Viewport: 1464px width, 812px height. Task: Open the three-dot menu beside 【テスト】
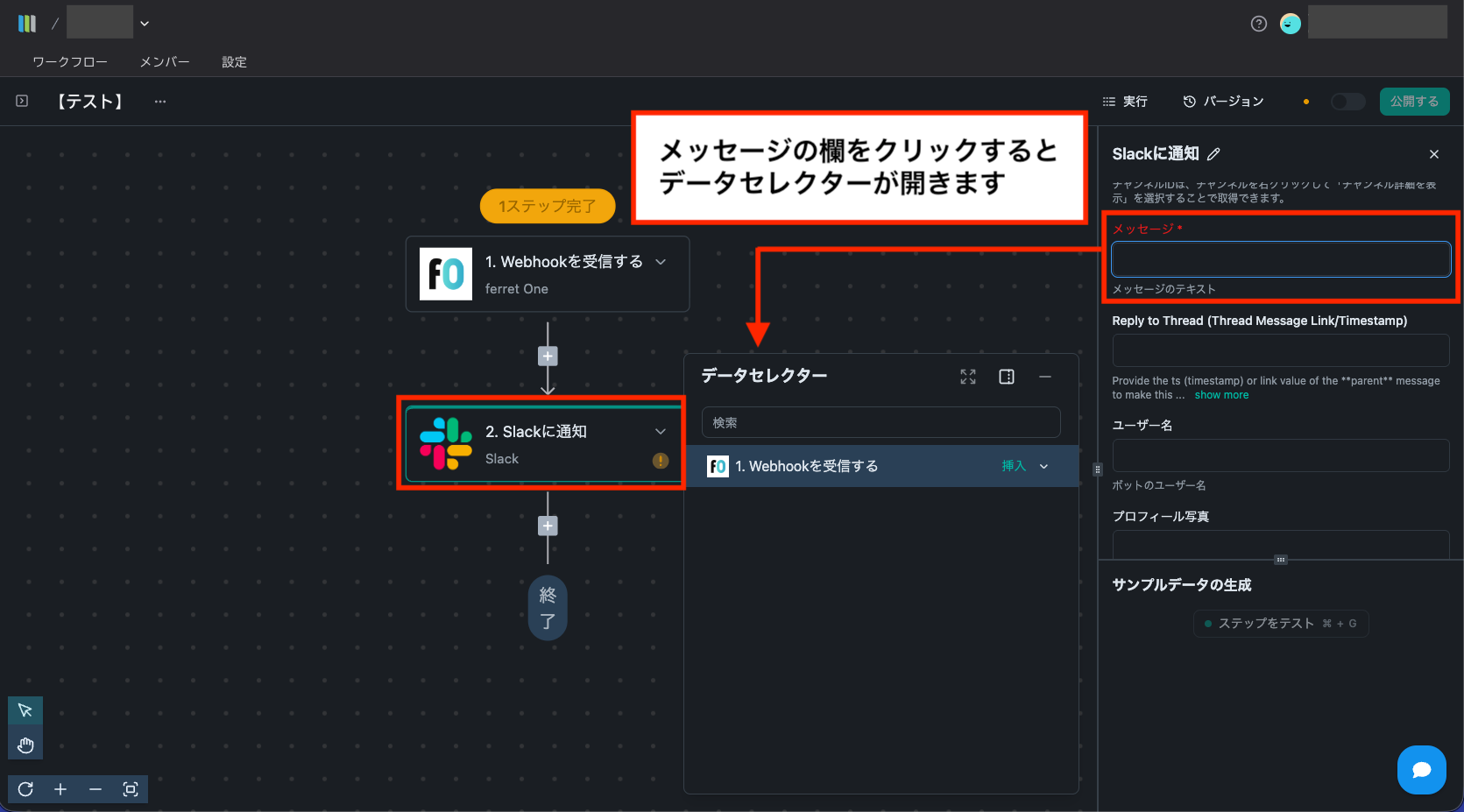click(160, 102)
